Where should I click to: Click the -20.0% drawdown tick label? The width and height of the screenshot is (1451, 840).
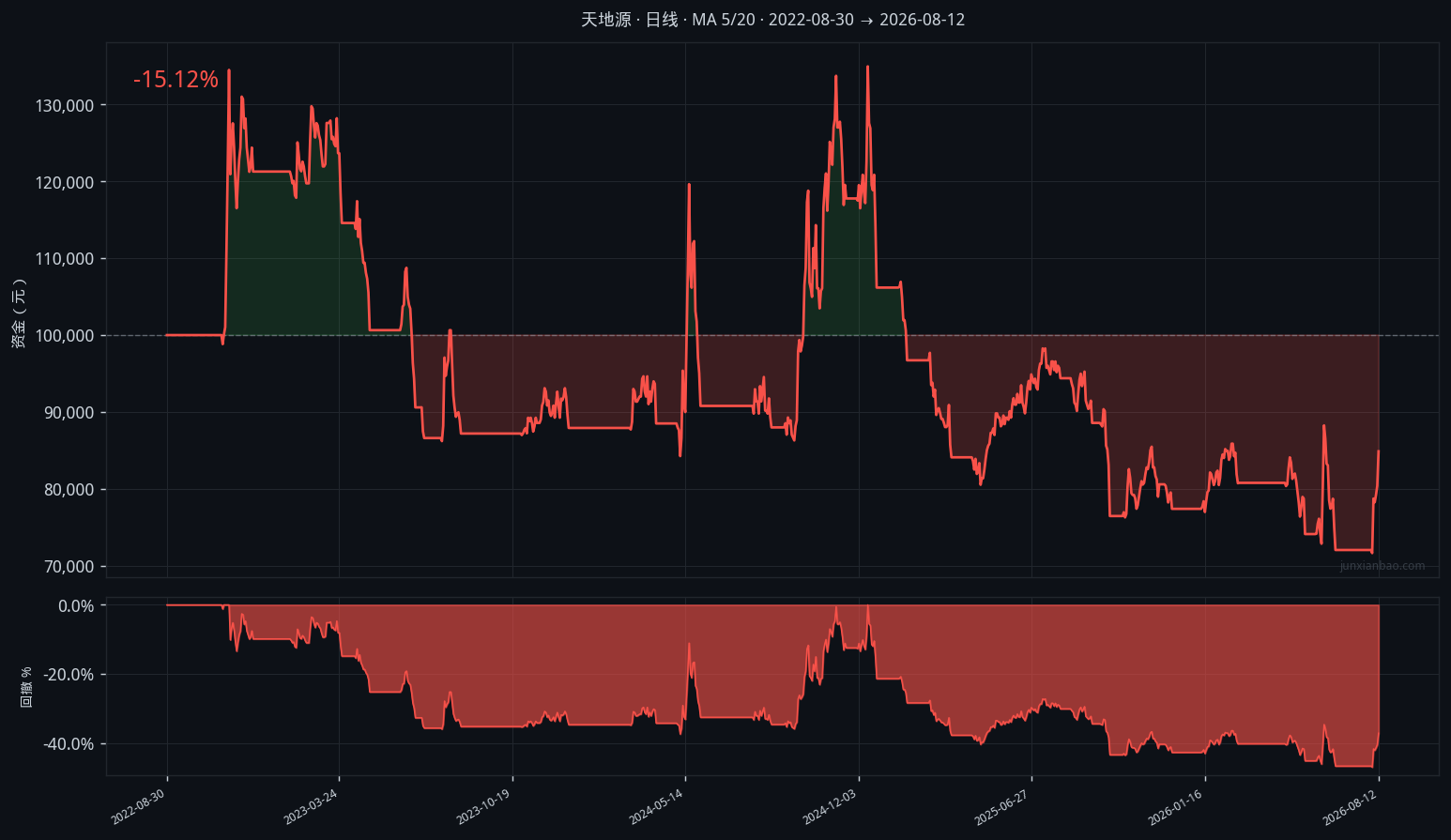point(69,675)
